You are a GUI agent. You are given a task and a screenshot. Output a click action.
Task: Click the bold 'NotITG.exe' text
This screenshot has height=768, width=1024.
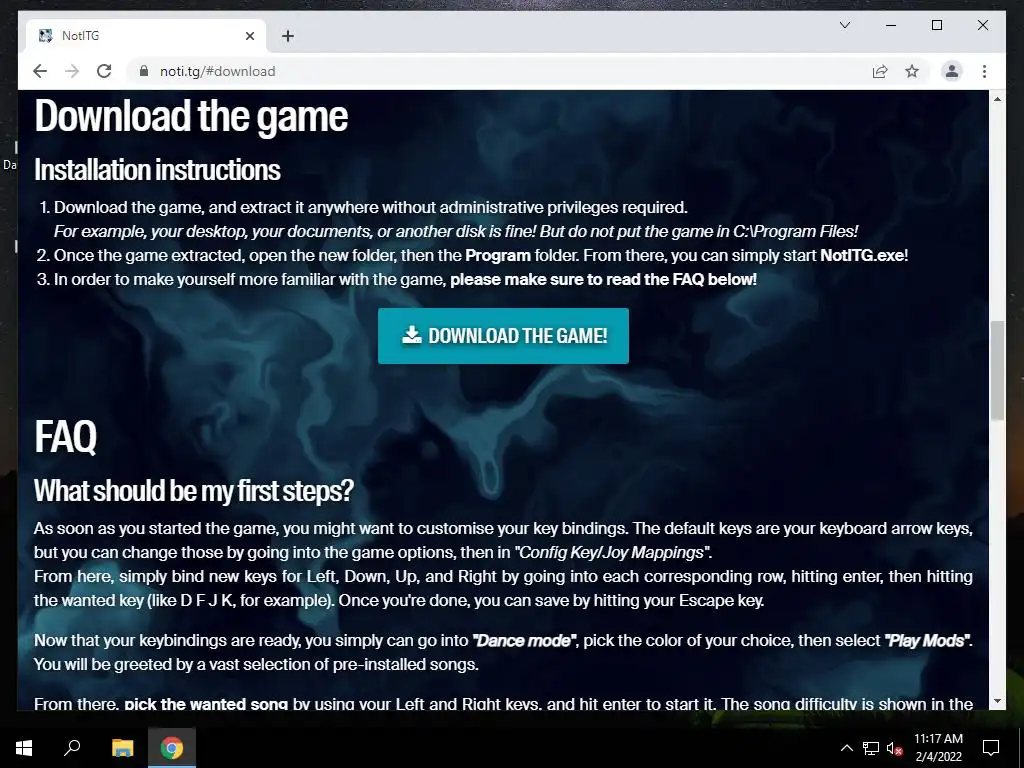(x=863, y=255)
